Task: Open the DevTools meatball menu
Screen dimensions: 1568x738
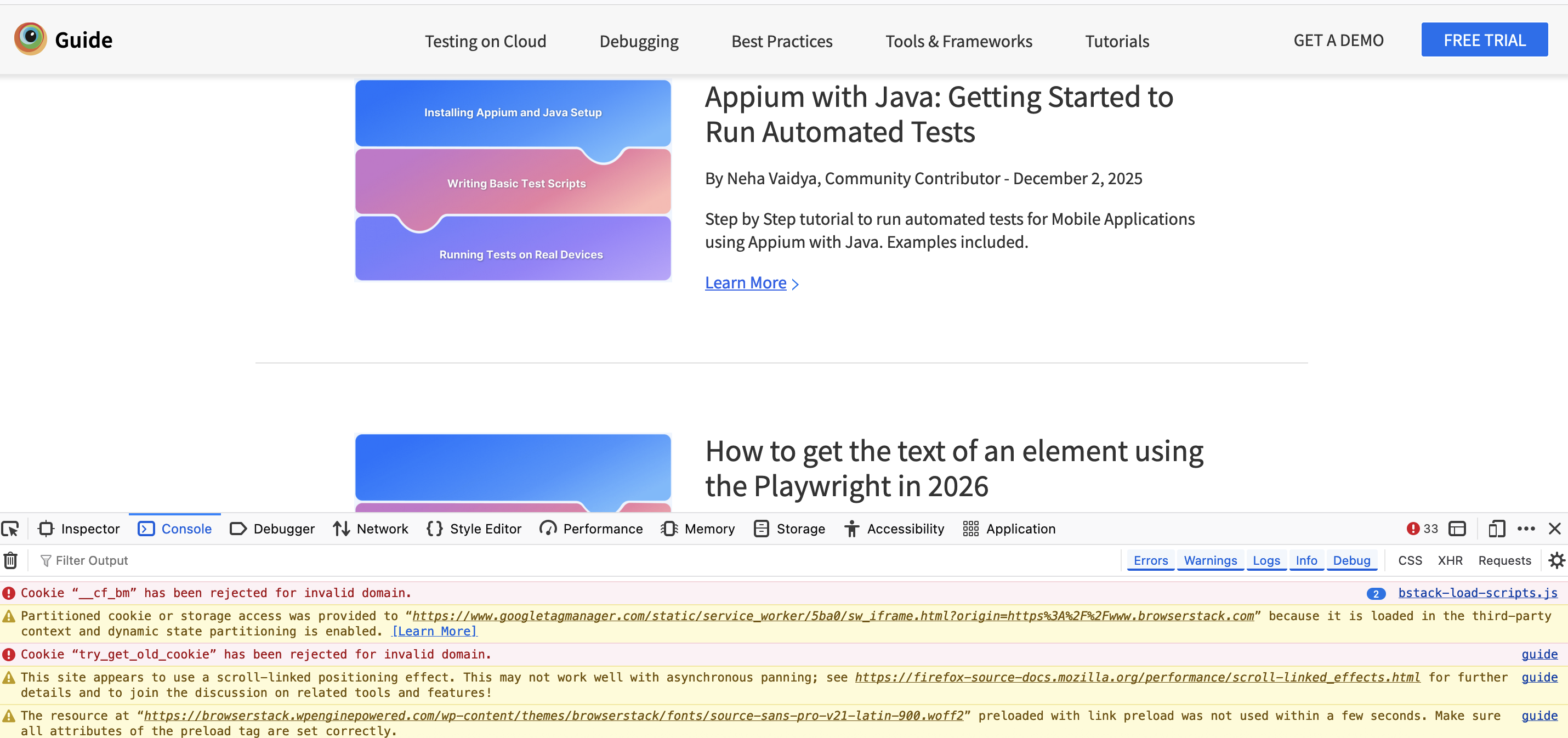Action: pyautogui.click(x=1527, y=529)
